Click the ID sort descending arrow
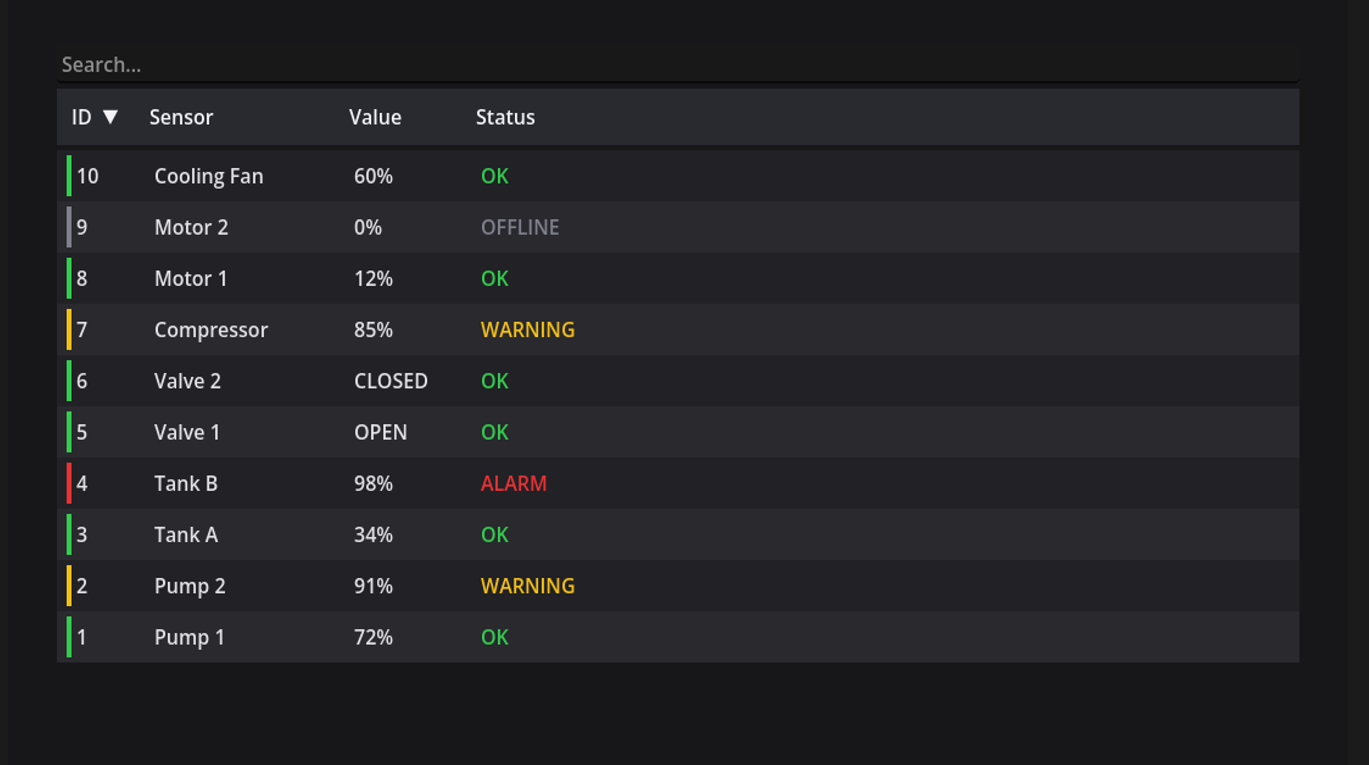Viewport: 1369px width, 765px height. (110, 117)
